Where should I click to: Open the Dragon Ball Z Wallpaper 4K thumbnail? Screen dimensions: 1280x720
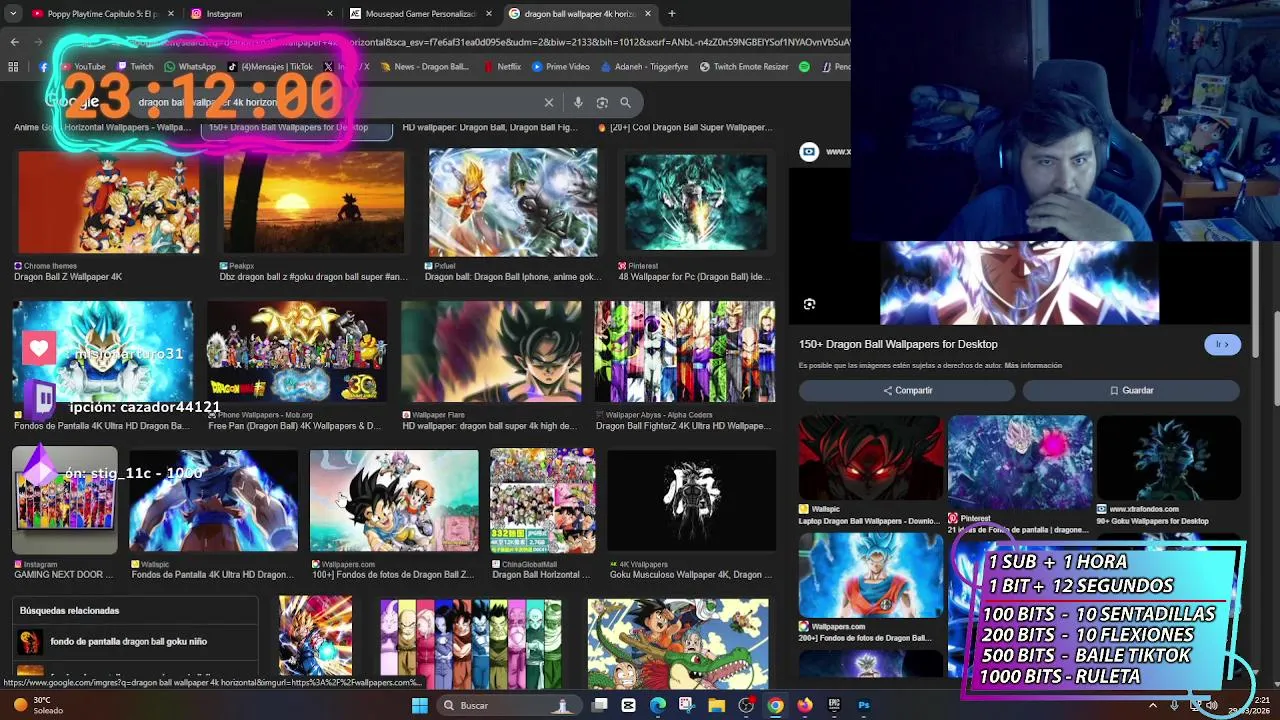pyautogui.click(x=108, y=203)
